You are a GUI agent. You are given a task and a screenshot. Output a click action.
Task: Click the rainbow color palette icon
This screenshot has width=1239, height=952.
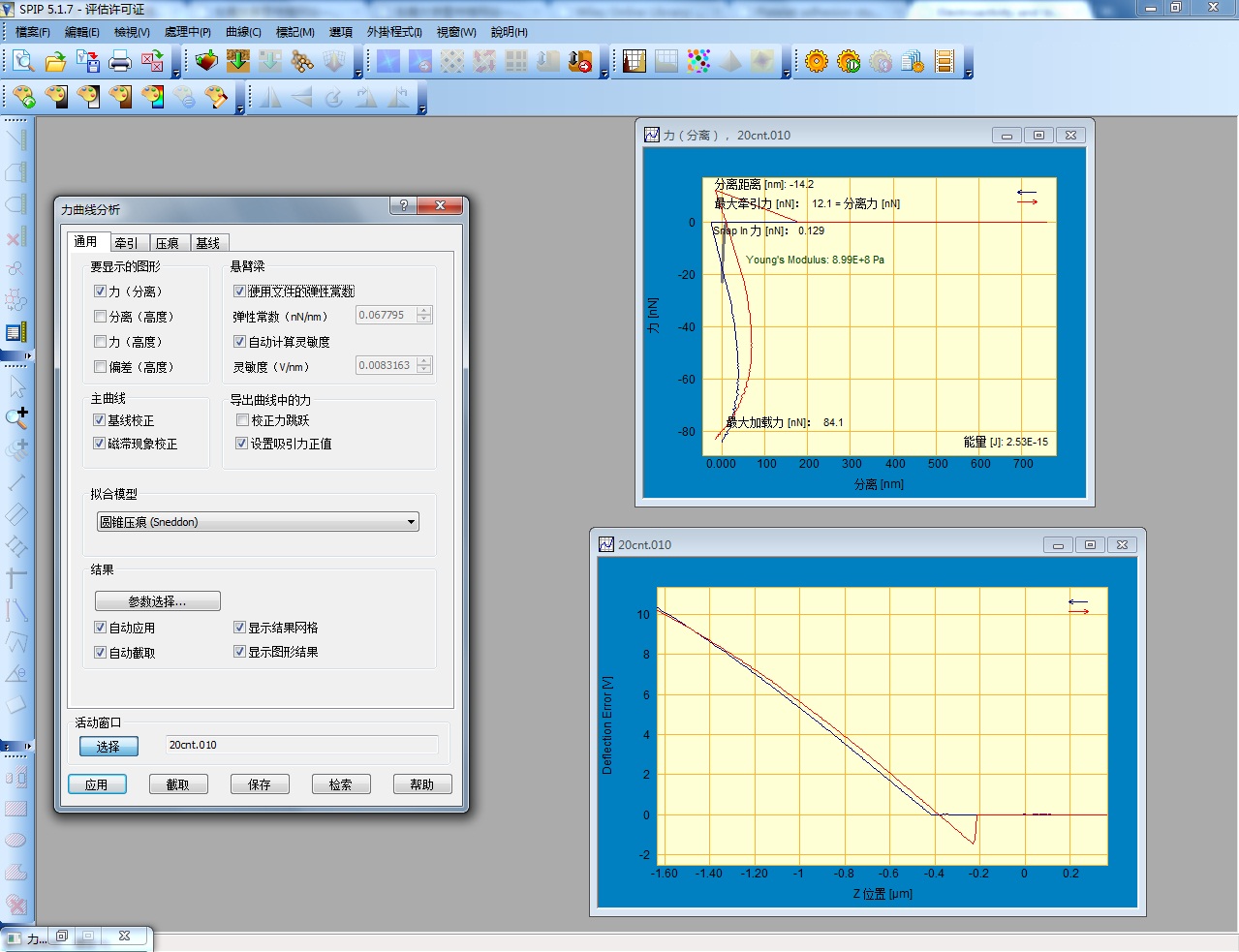pyautogui.click(x=152, y=97)
